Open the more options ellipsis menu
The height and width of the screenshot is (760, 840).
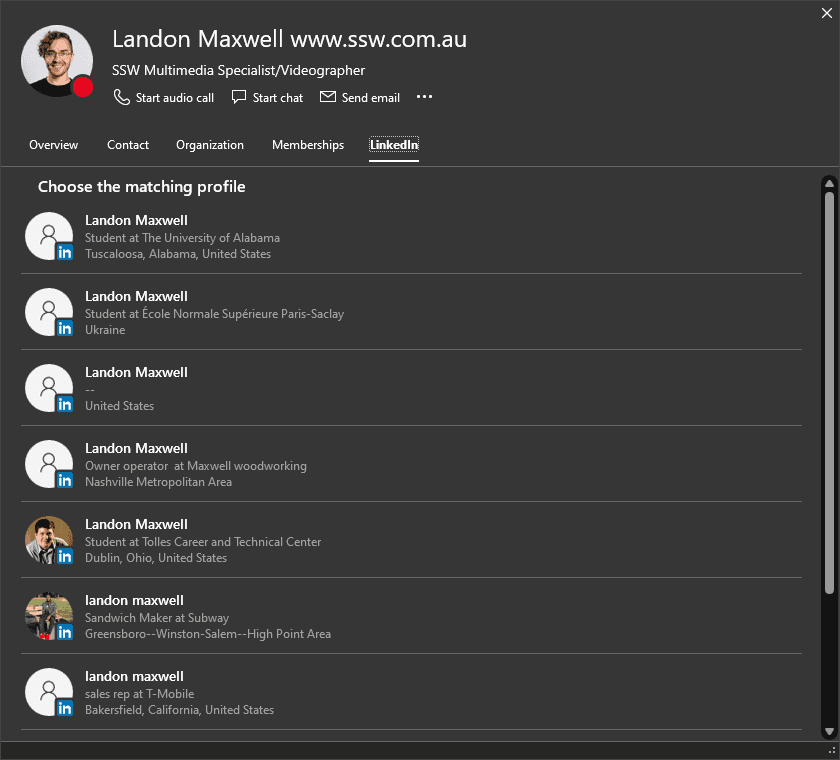(424, 97)
